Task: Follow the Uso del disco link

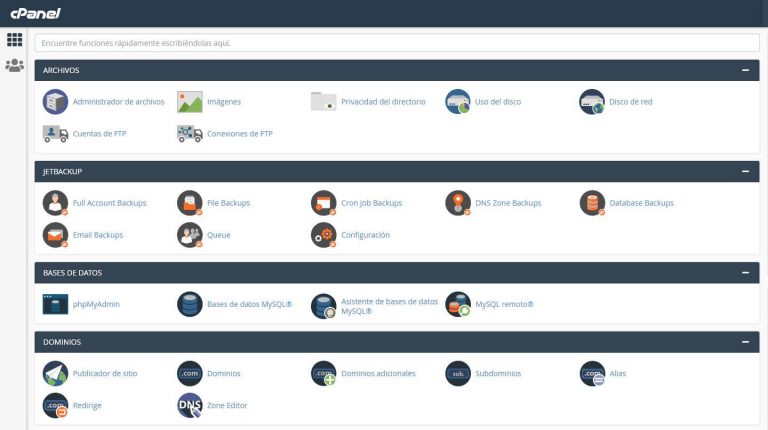Action: pos(498,102)
